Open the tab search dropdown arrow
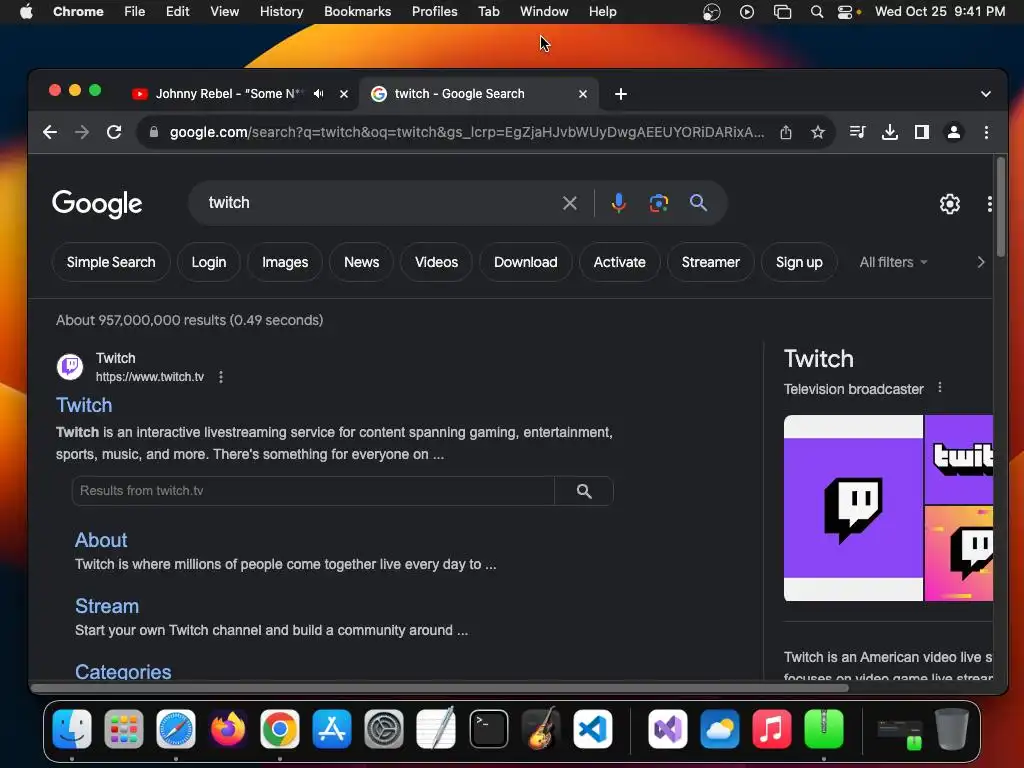Image resolution: width=1024 pixels, height=768 pixels. pos(985,94)
